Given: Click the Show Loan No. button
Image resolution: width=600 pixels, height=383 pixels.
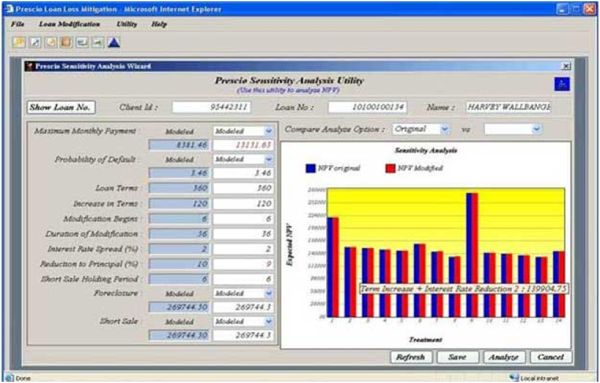Looking at the screenshot, I should tap(60, 108).
